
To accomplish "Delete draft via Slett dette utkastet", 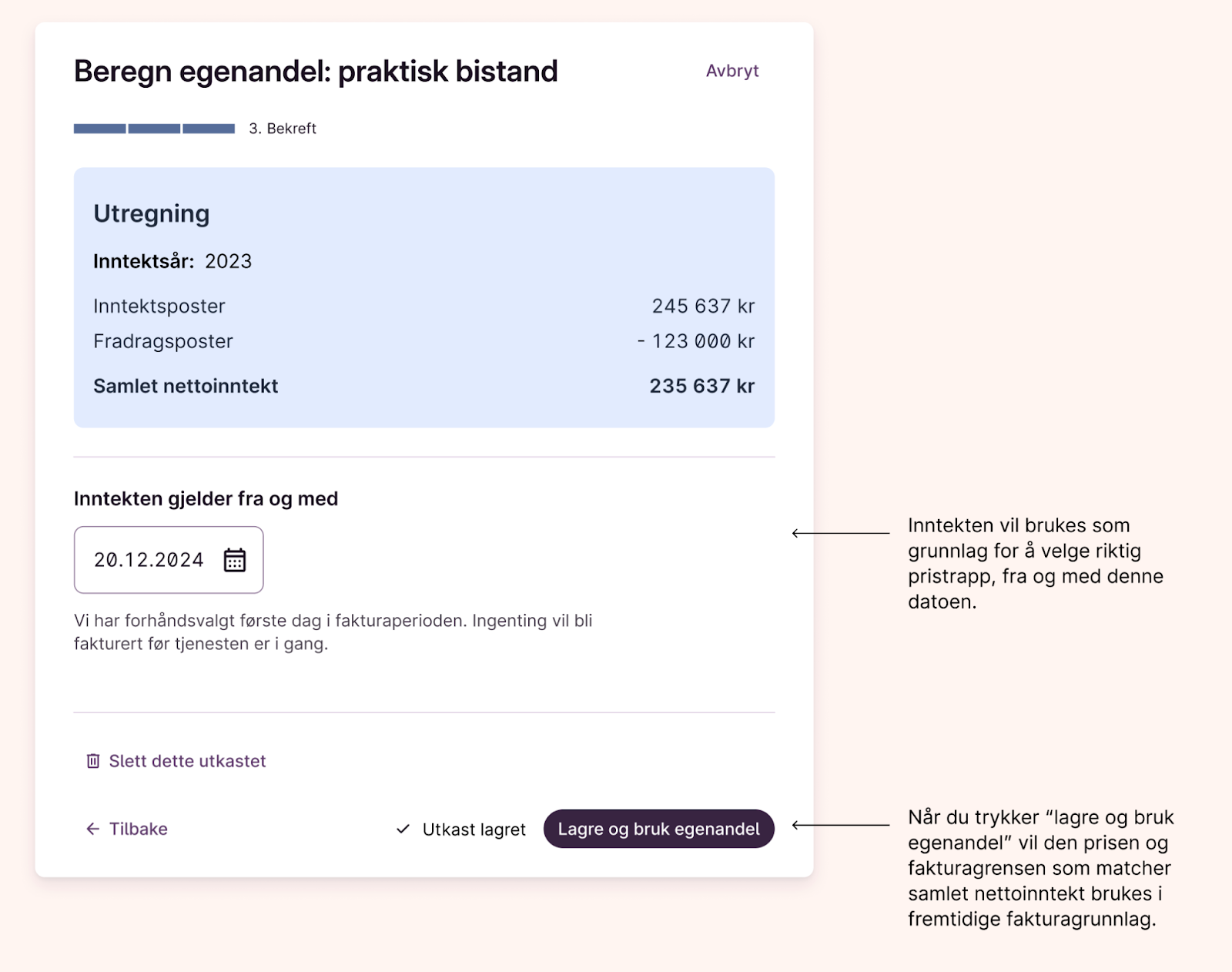I will tap(187, 761).
